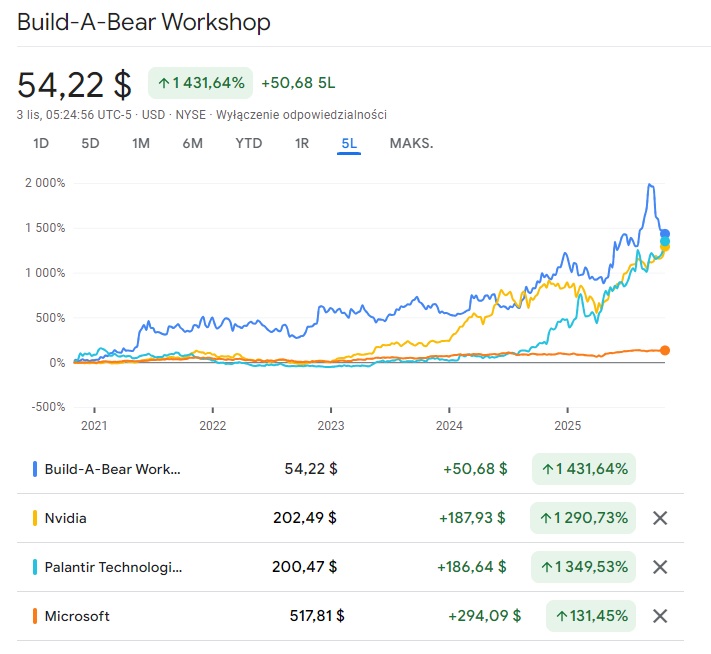
Task: Show the 1M chart range
Action: point(141,143)
